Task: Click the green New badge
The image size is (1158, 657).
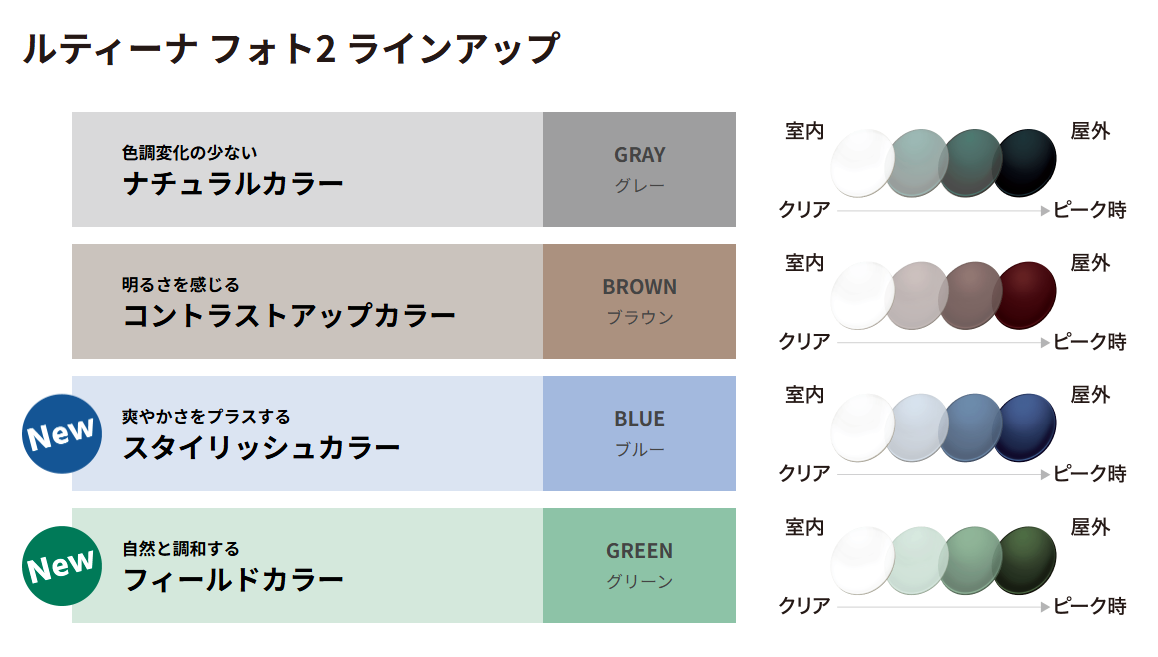Action: click(62, 566)
